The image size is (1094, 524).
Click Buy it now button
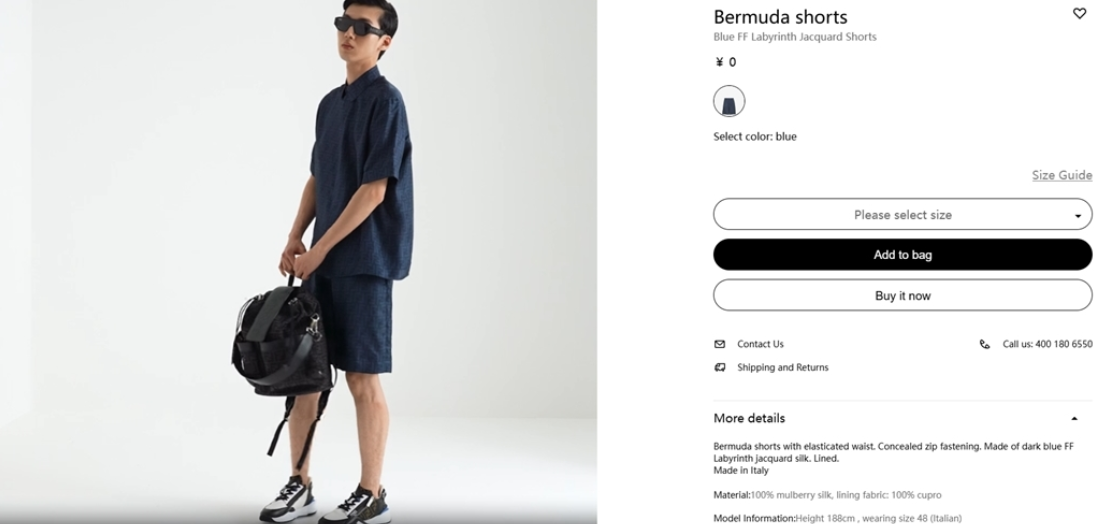(902, 295)
